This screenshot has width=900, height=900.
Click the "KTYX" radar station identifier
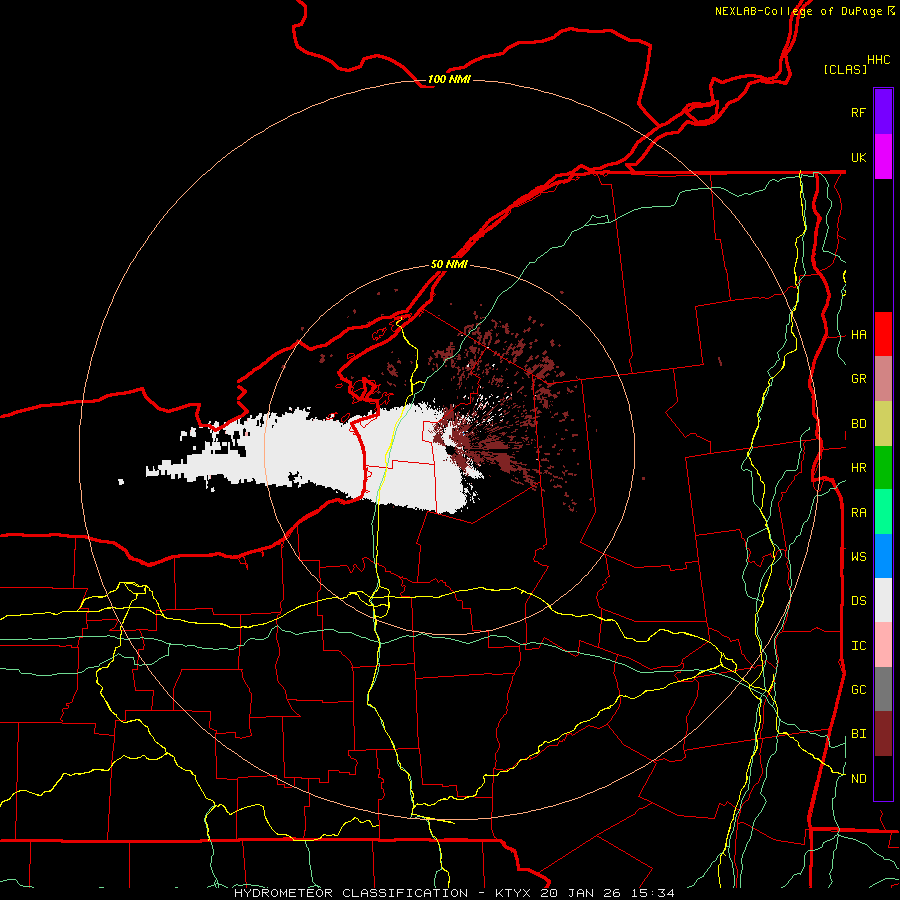point(514,893)
